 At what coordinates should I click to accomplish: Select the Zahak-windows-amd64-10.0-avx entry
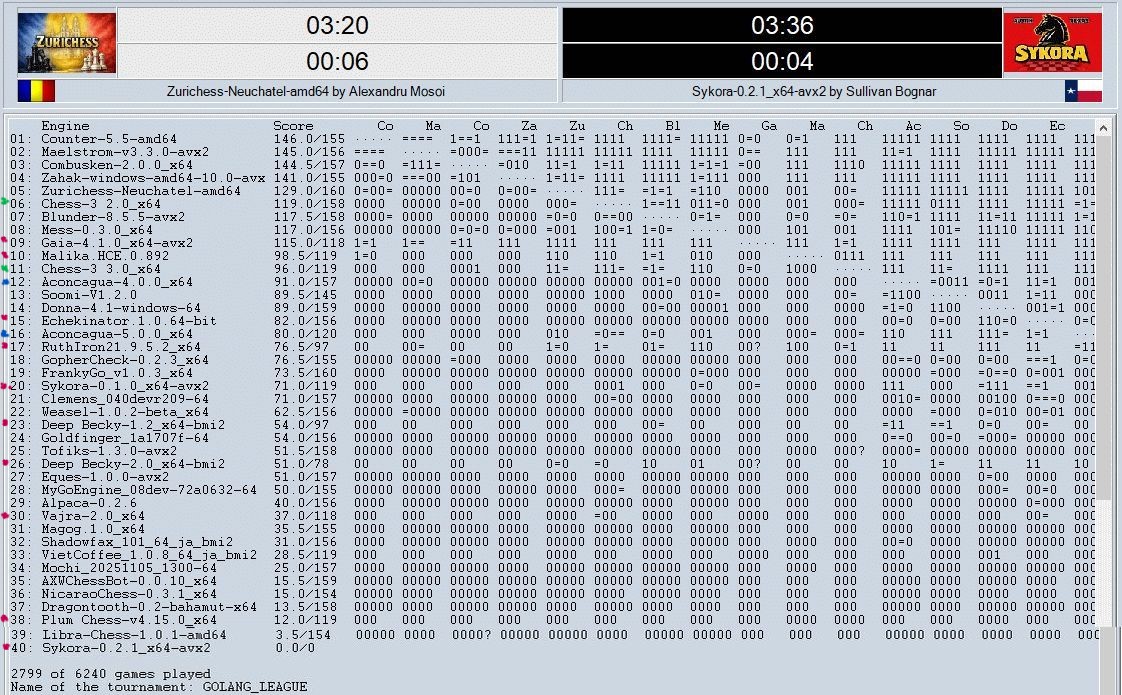552,178
